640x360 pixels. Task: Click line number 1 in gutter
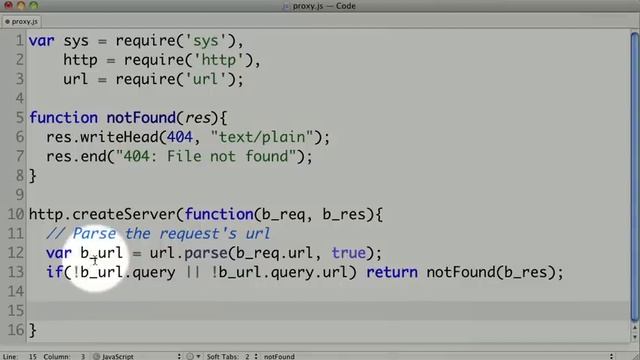click(19, 41)
